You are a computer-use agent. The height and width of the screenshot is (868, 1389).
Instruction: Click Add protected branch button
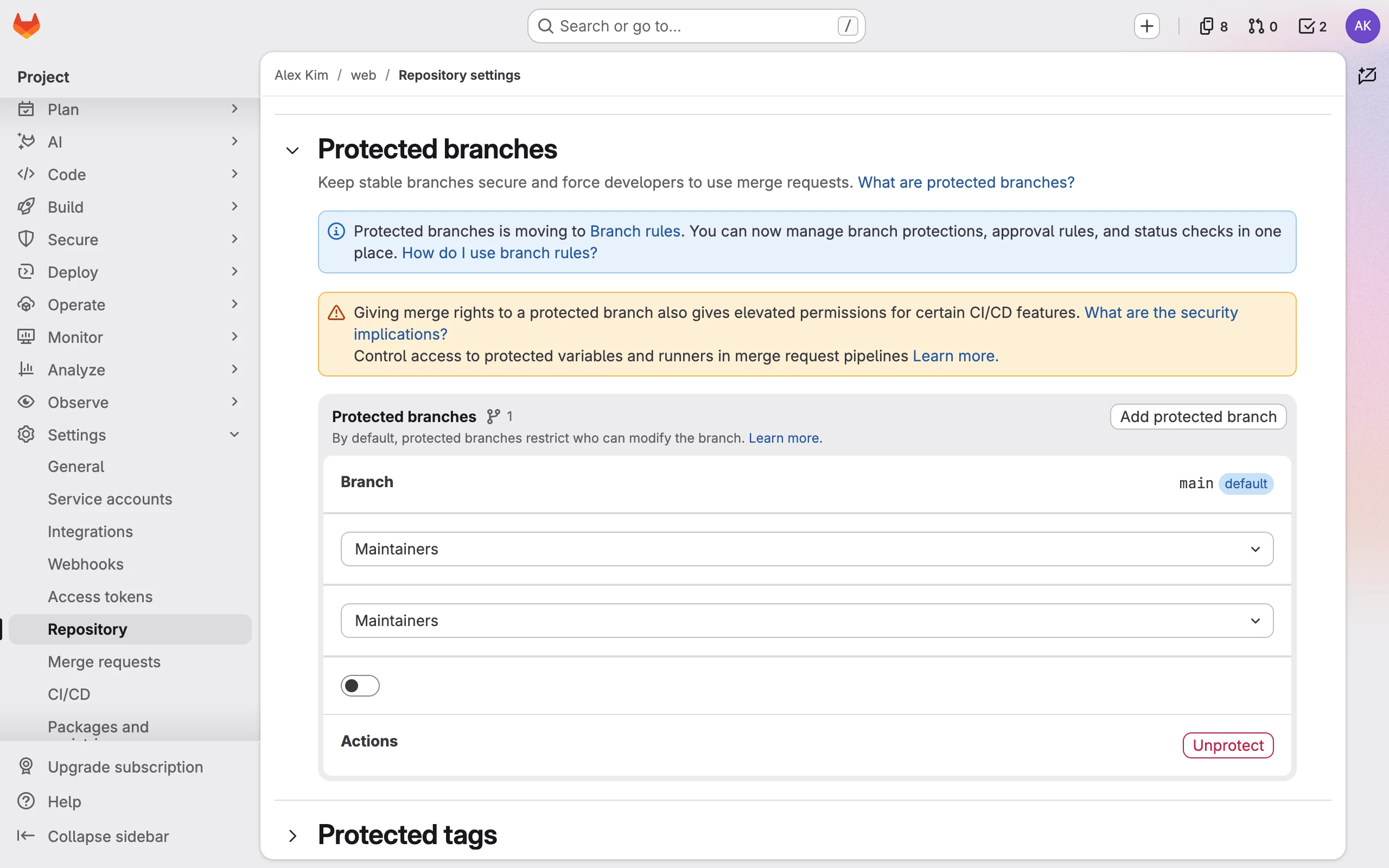pos(1198,417)
